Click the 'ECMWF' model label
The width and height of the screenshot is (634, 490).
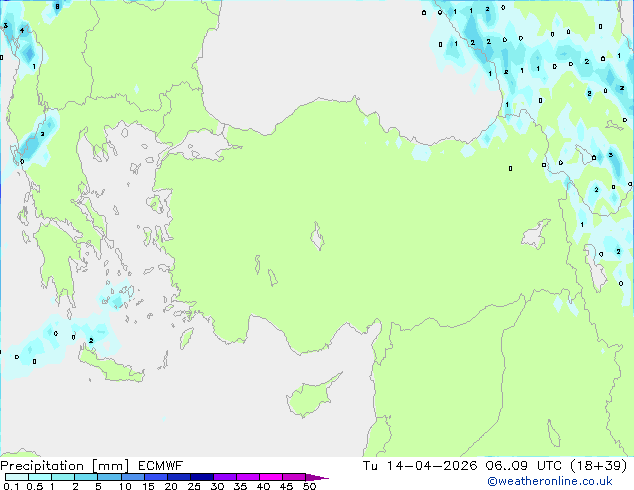point(160,466)
